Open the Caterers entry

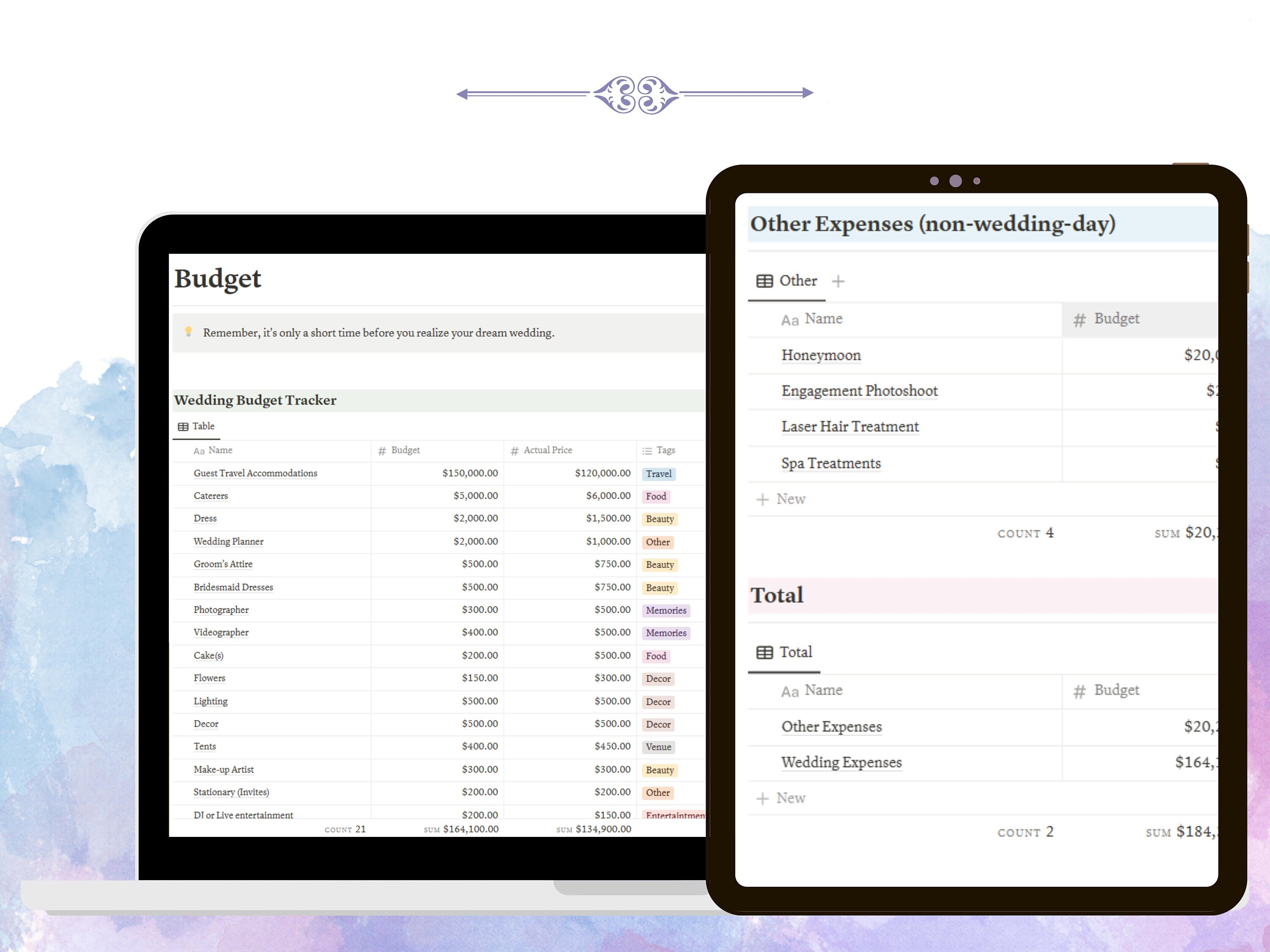[211, 496]
